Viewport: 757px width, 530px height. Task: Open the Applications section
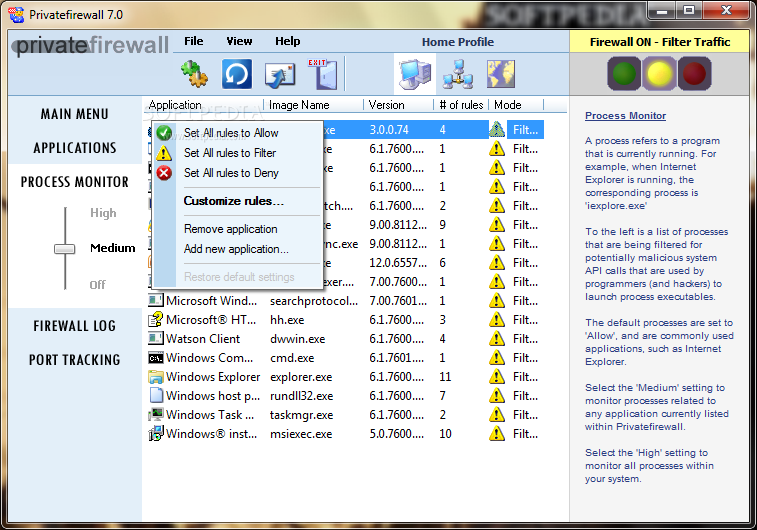point(75,148)
